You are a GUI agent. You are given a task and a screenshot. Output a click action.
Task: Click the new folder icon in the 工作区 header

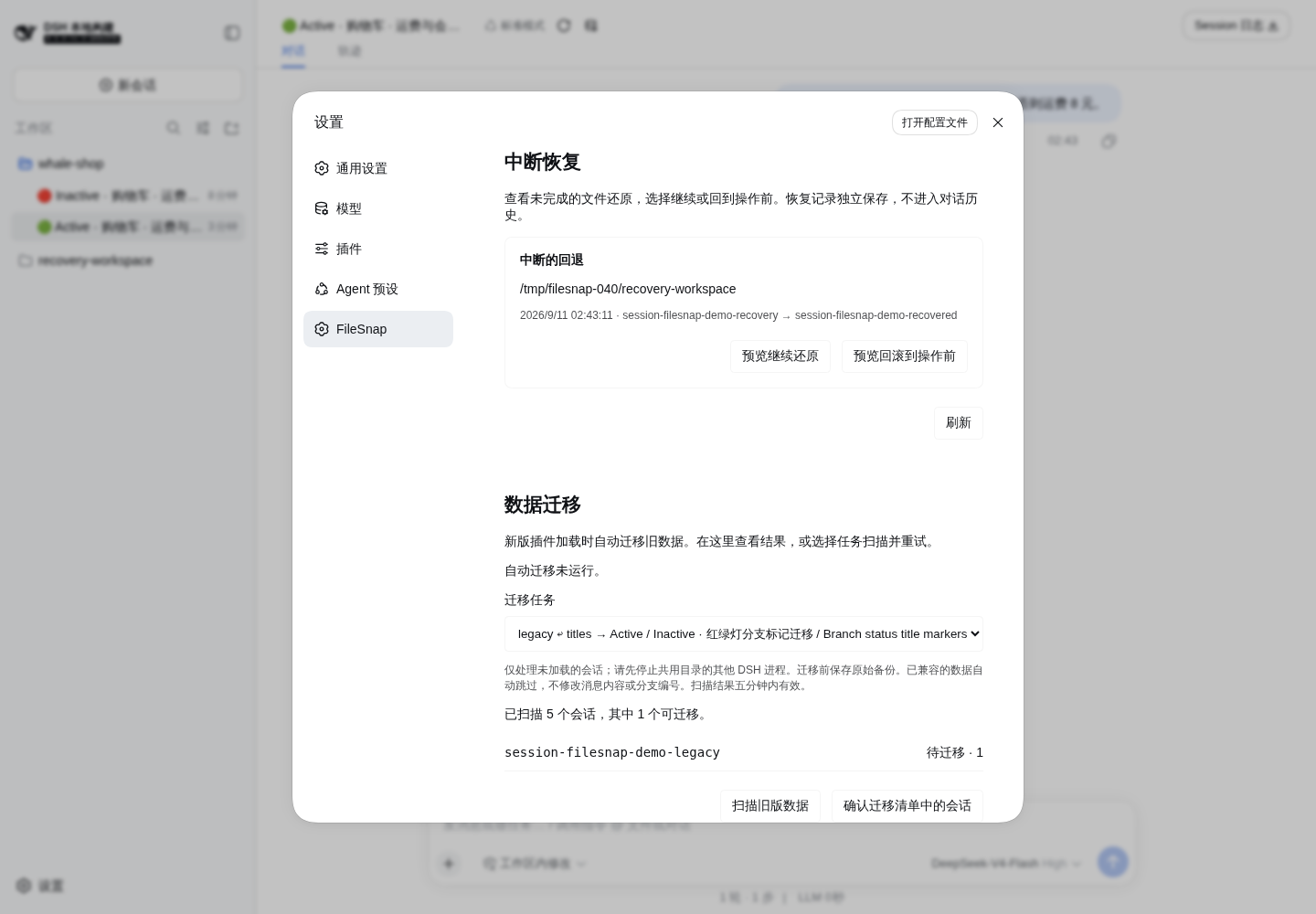pos(231,128)
